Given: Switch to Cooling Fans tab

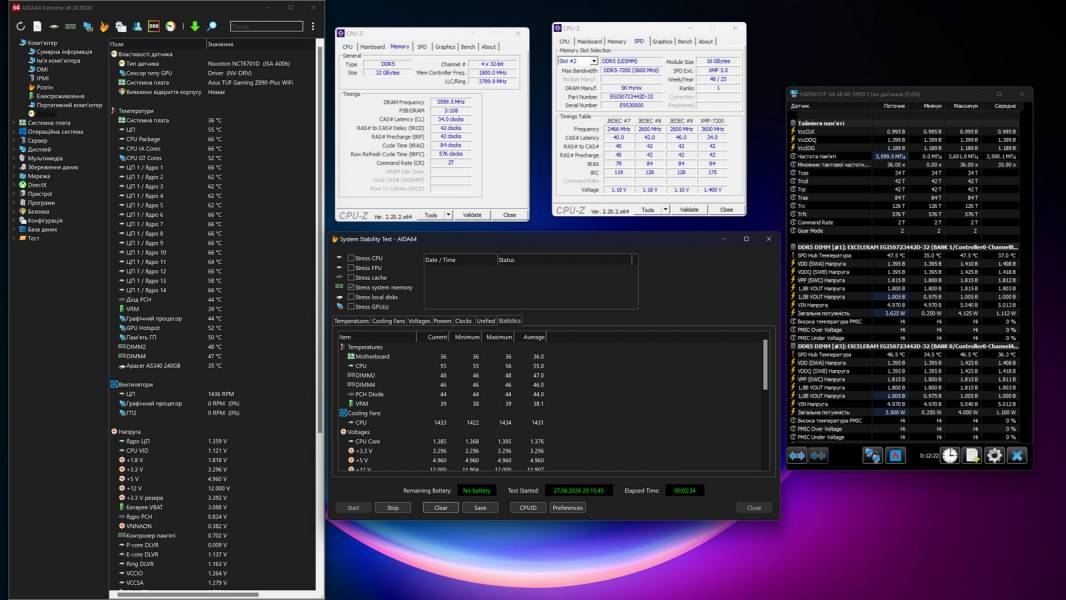Looking at the screenshot, I should coord(388,321).
